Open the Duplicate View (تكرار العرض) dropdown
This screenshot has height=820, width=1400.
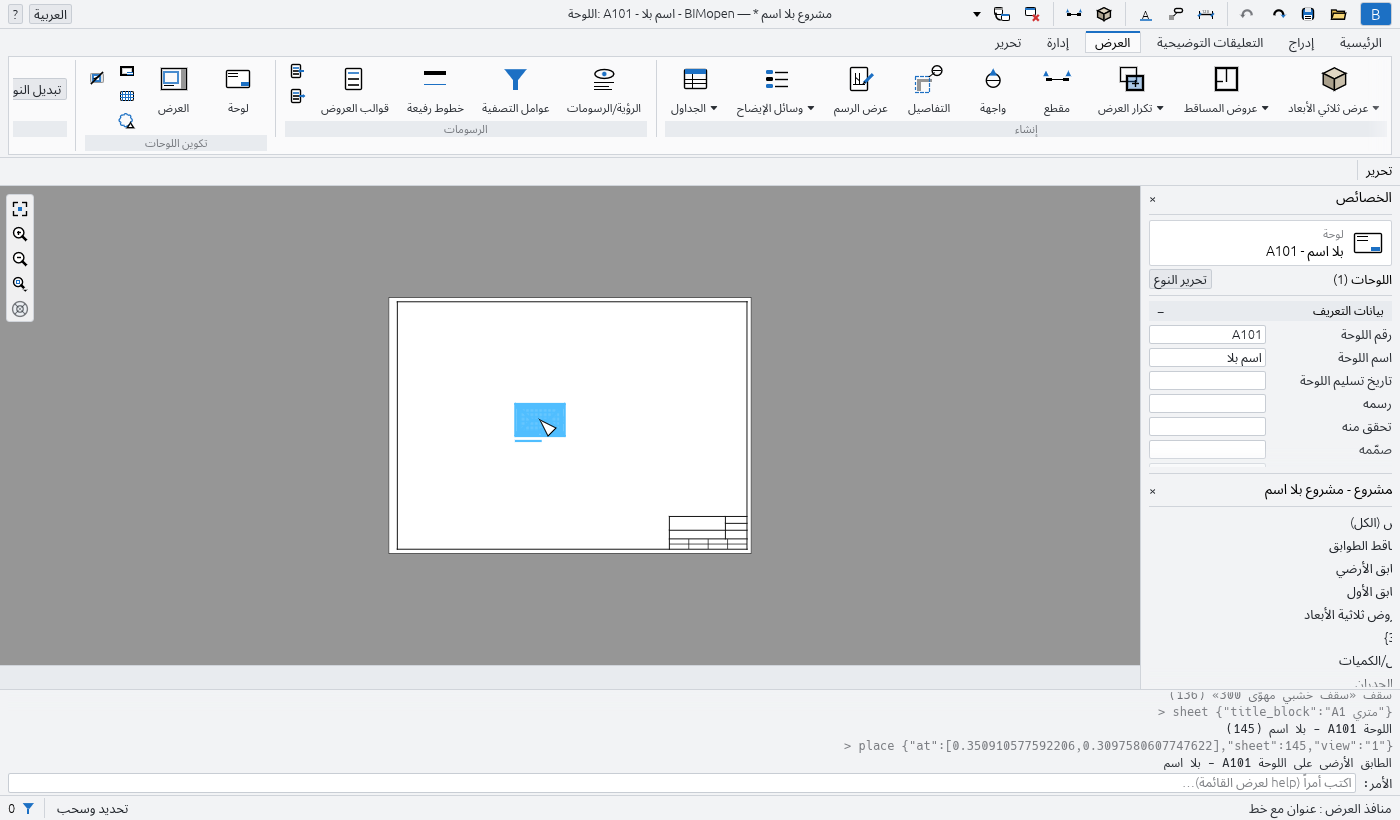[x=1160, y=108]
